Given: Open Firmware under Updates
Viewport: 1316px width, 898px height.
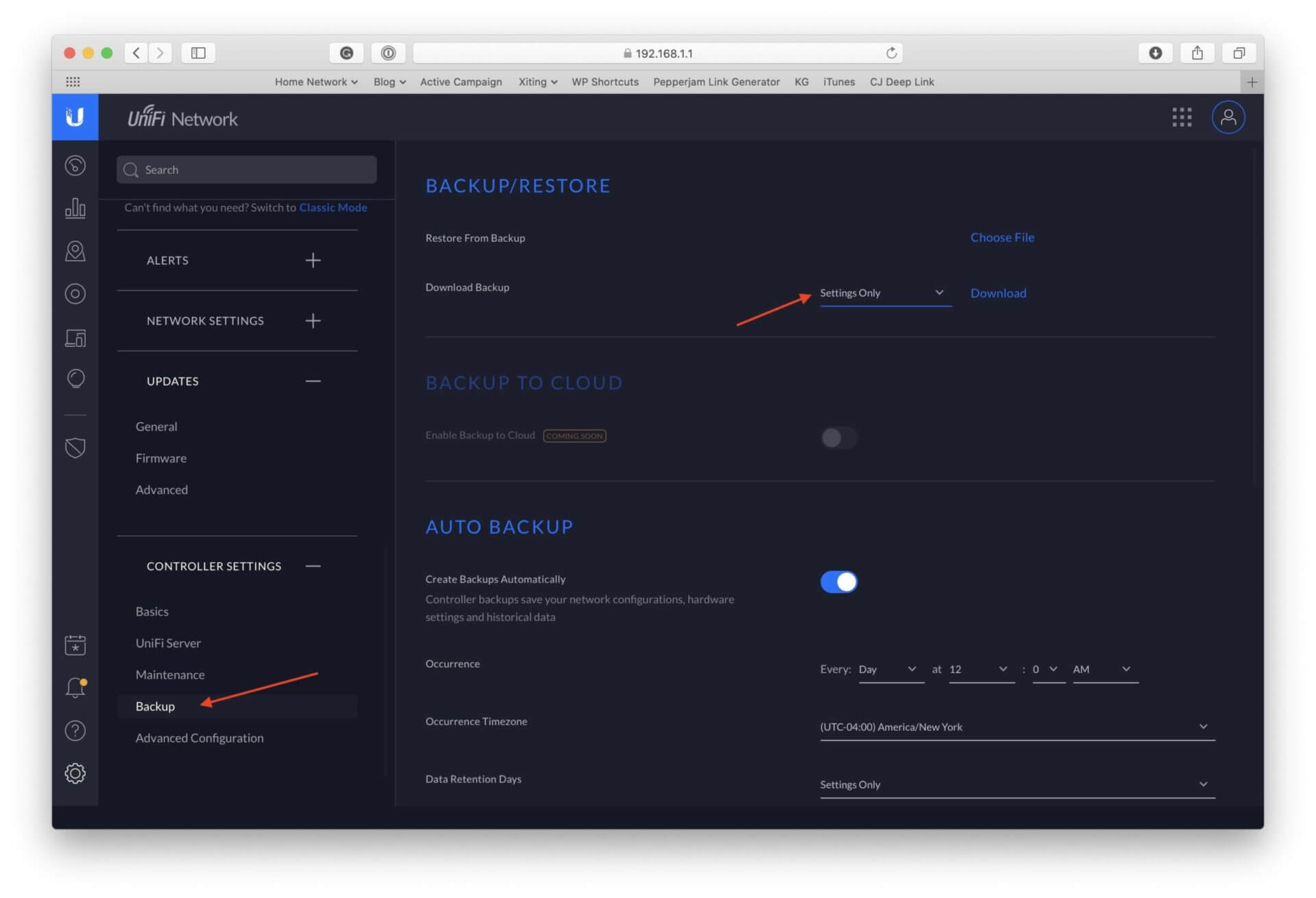Looking at the screenshot, I should click(x=161, y=458).
